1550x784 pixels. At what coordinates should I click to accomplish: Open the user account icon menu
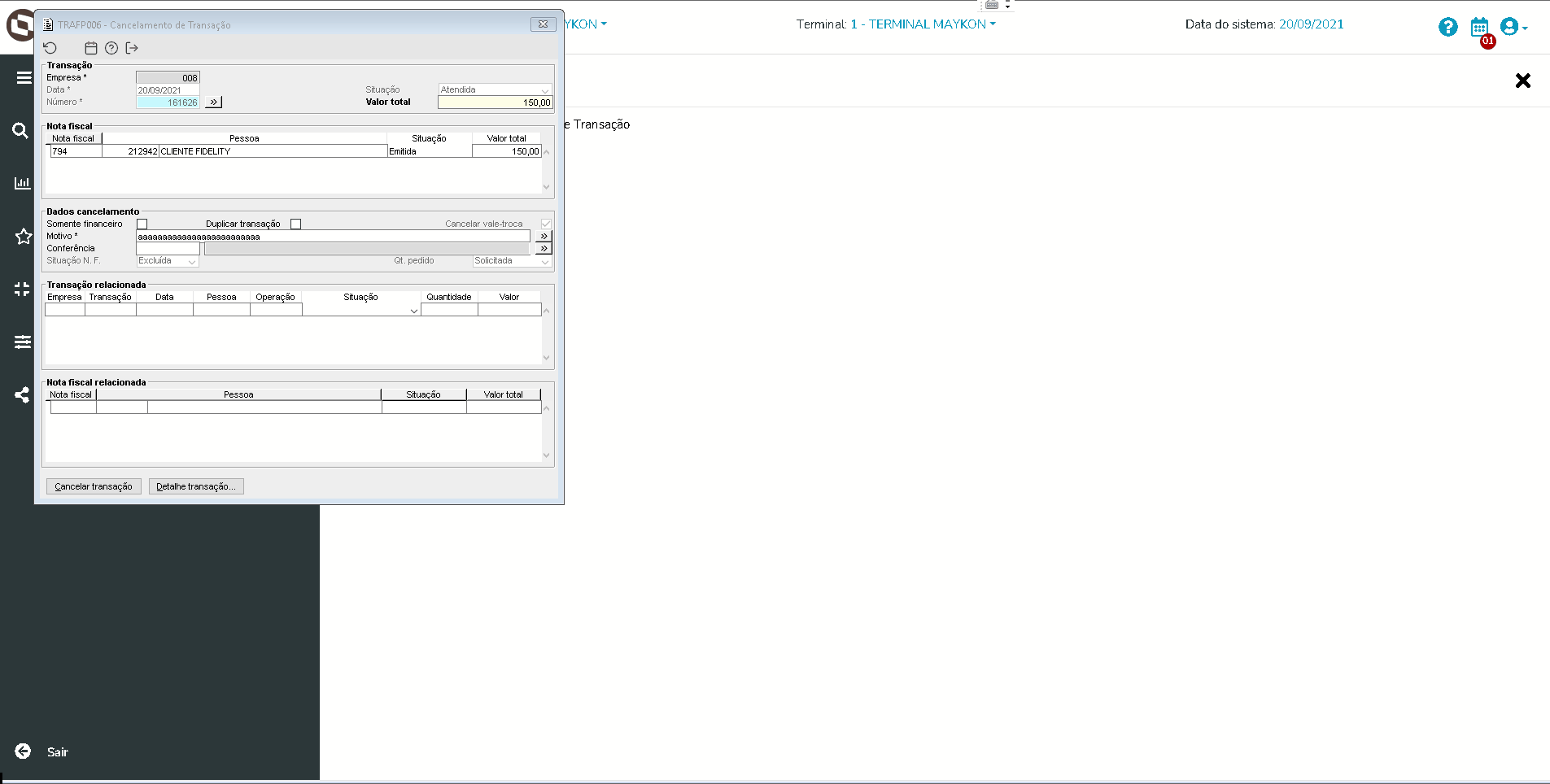coord(1509,27)
